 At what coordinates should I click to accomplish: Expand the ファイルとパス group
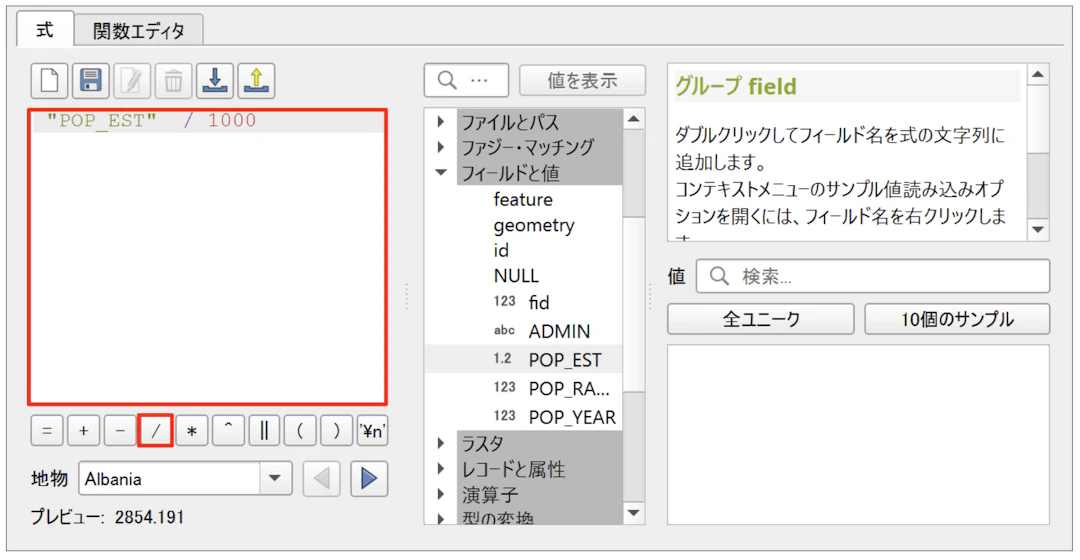(440, 122)
